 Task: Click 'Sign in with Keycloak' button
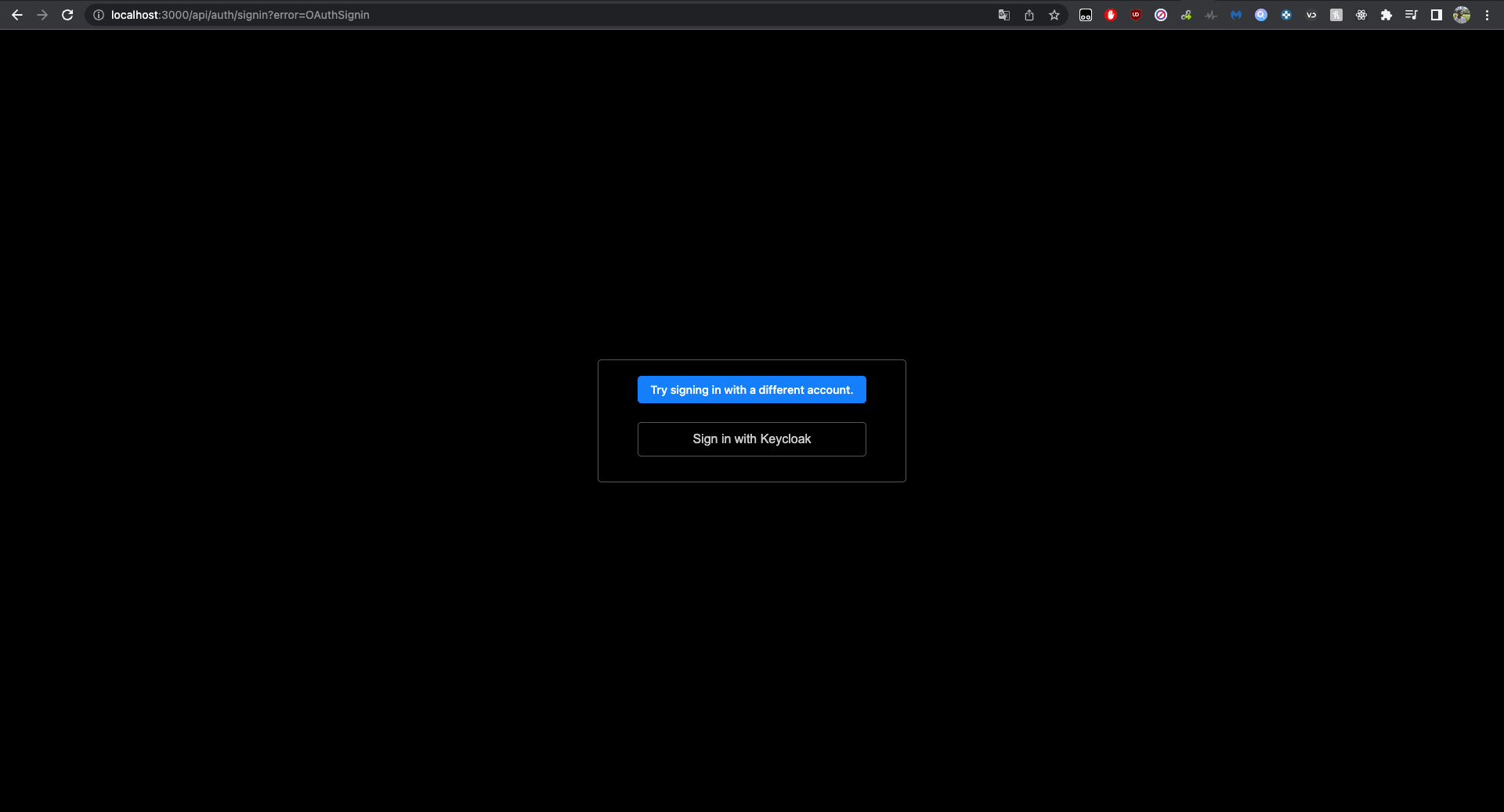pos(752,439)
